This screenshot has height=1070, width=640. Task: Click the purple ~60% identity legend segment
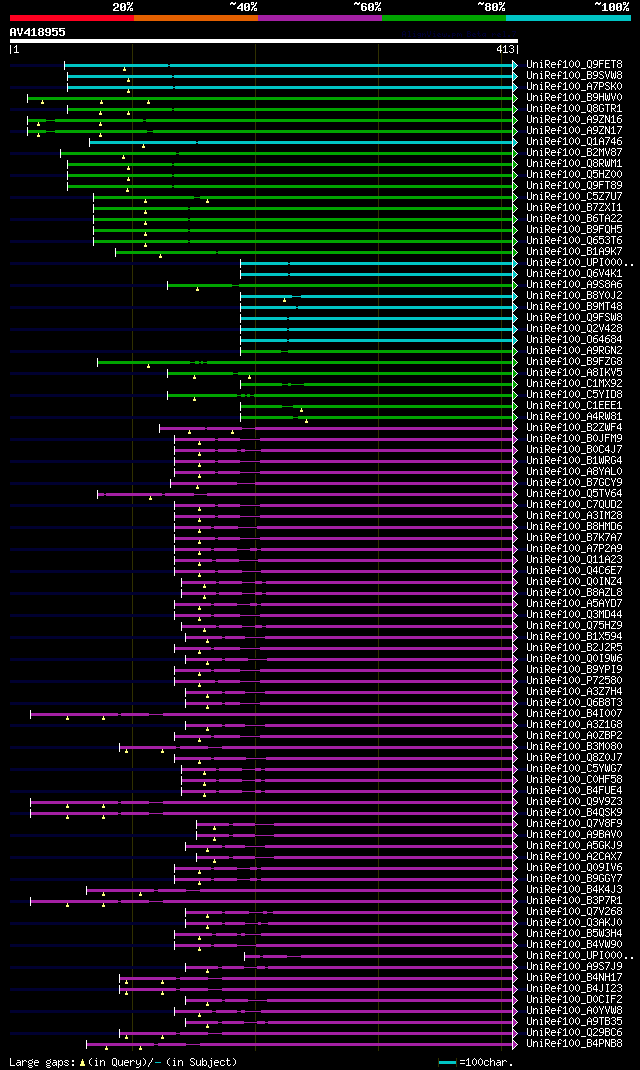pos(320,17)
